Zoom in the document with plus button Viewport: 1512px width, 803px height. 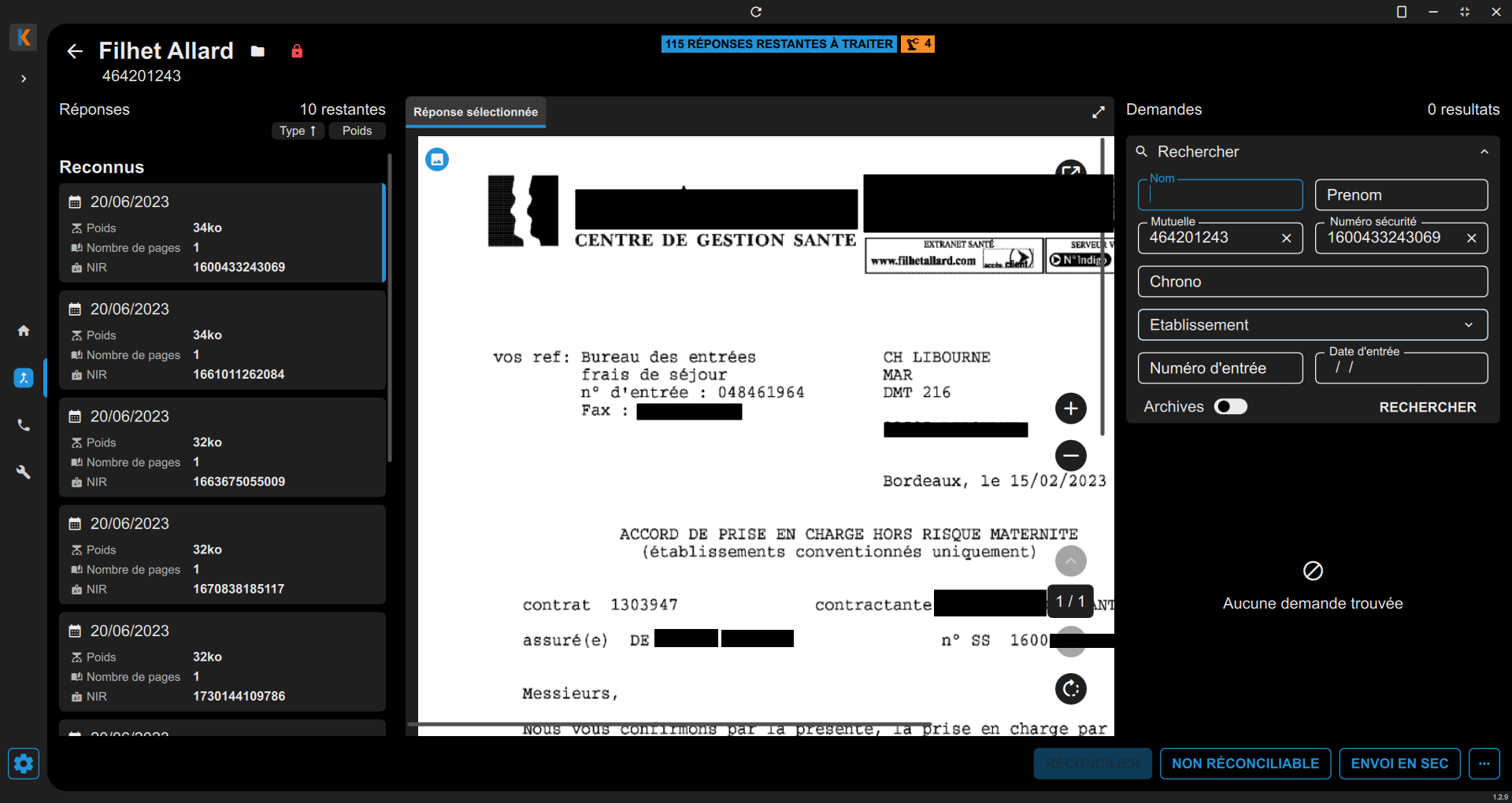tap(1070, 408)
